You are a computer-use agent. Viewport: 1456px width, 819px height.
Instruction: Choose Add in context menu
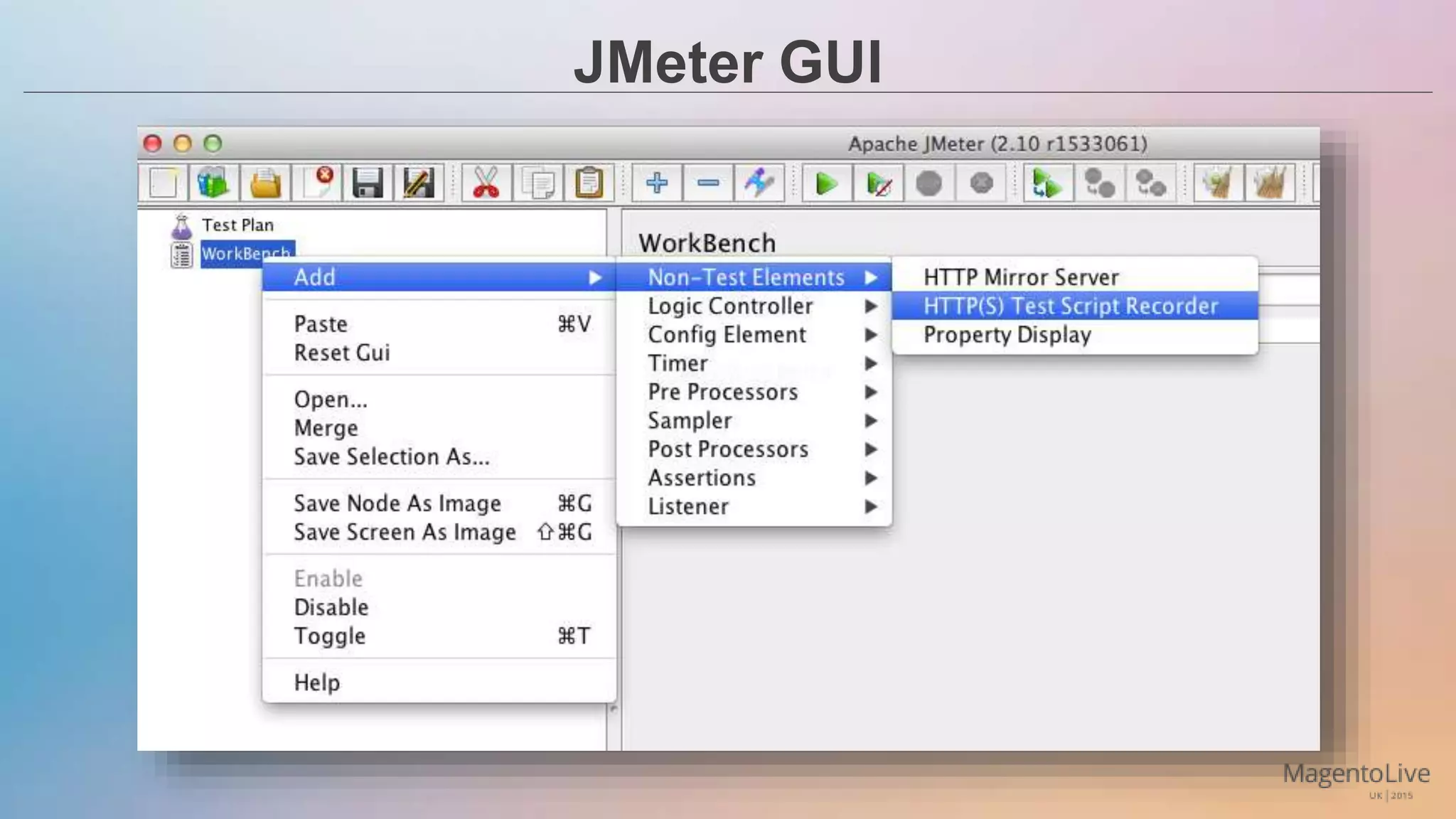coord(439,277)
